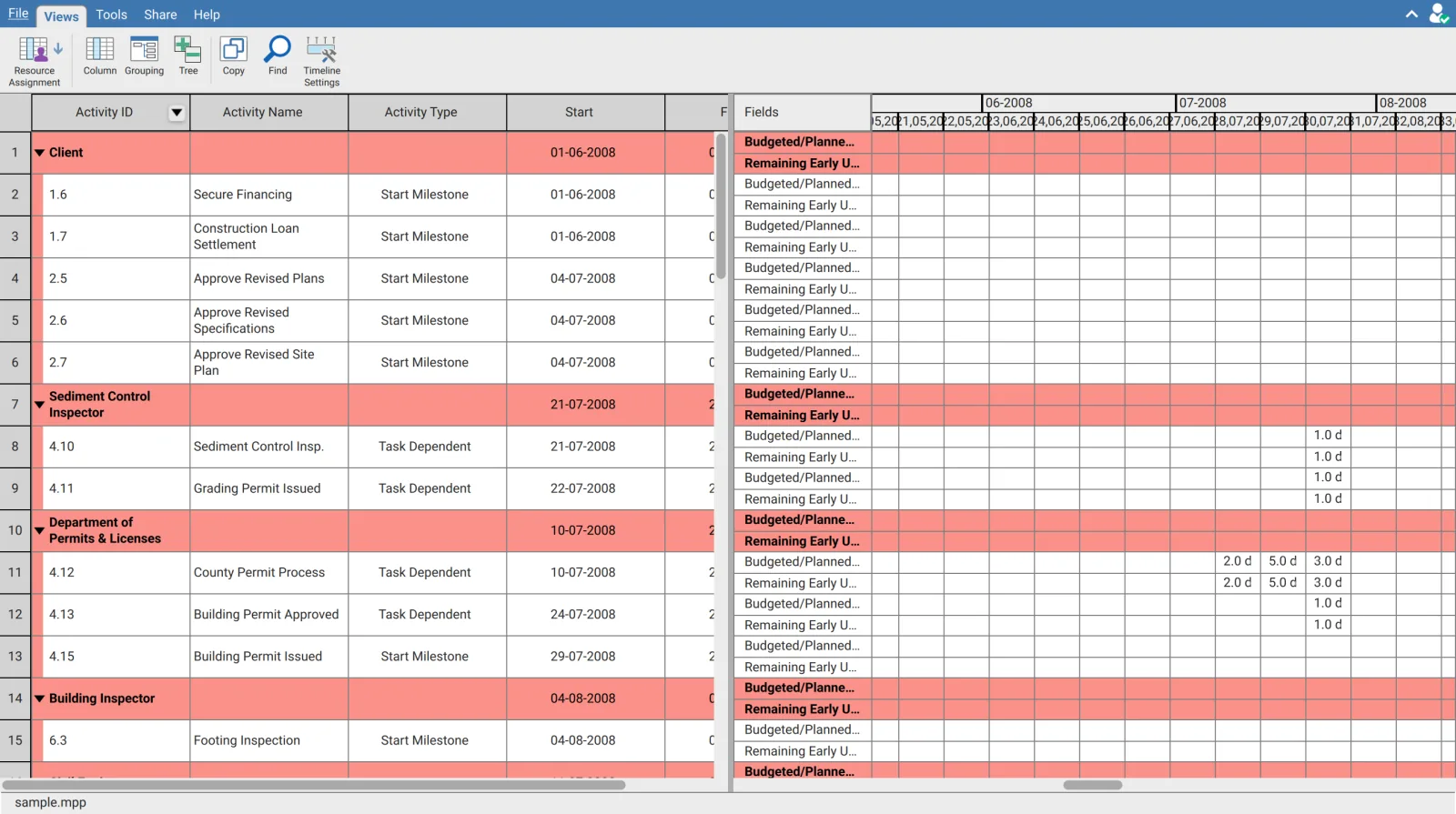The width and height of the screenshot is (1456, 814).
Task: Switch to Tree view
Action: [188, 56]
